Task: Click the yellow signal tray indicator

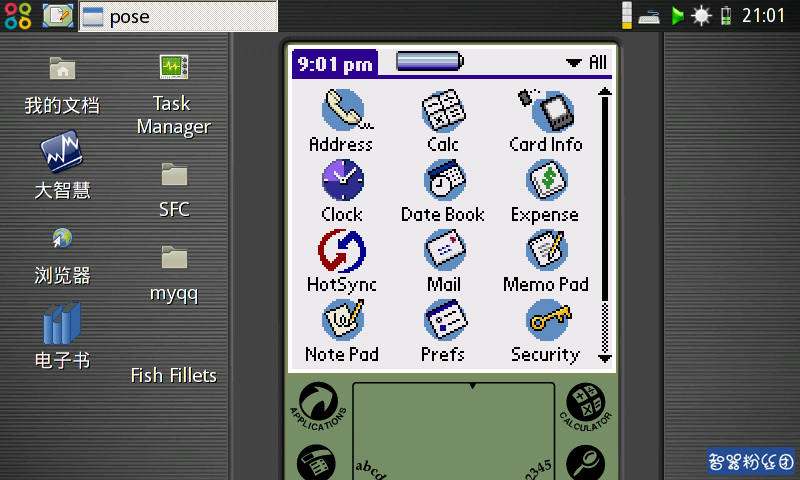Action: (x=627, y=15)
